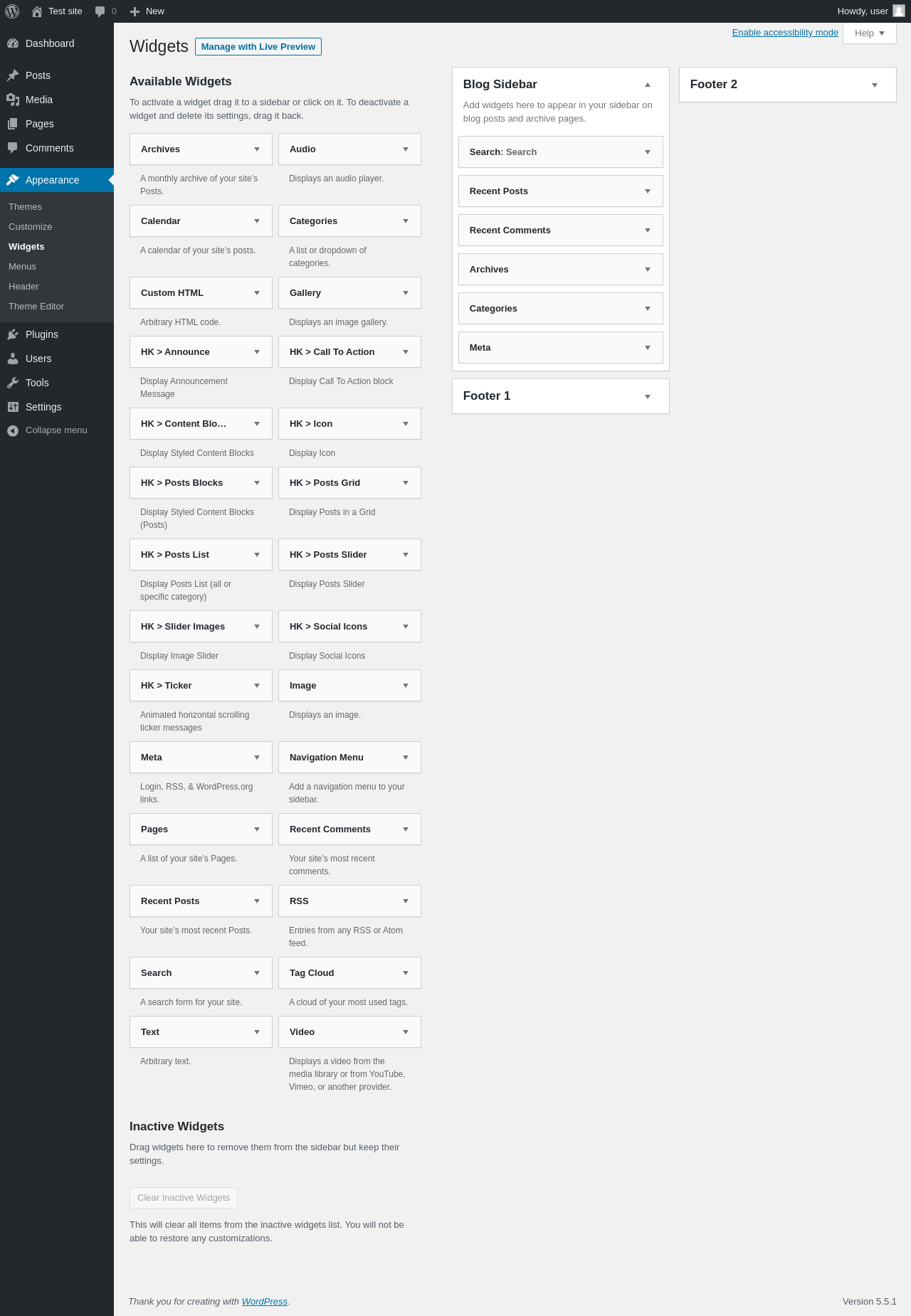The image size is (911, 1316).
Task: Click 'Display Posts in a Grid' description
Action: click(332, 512)
